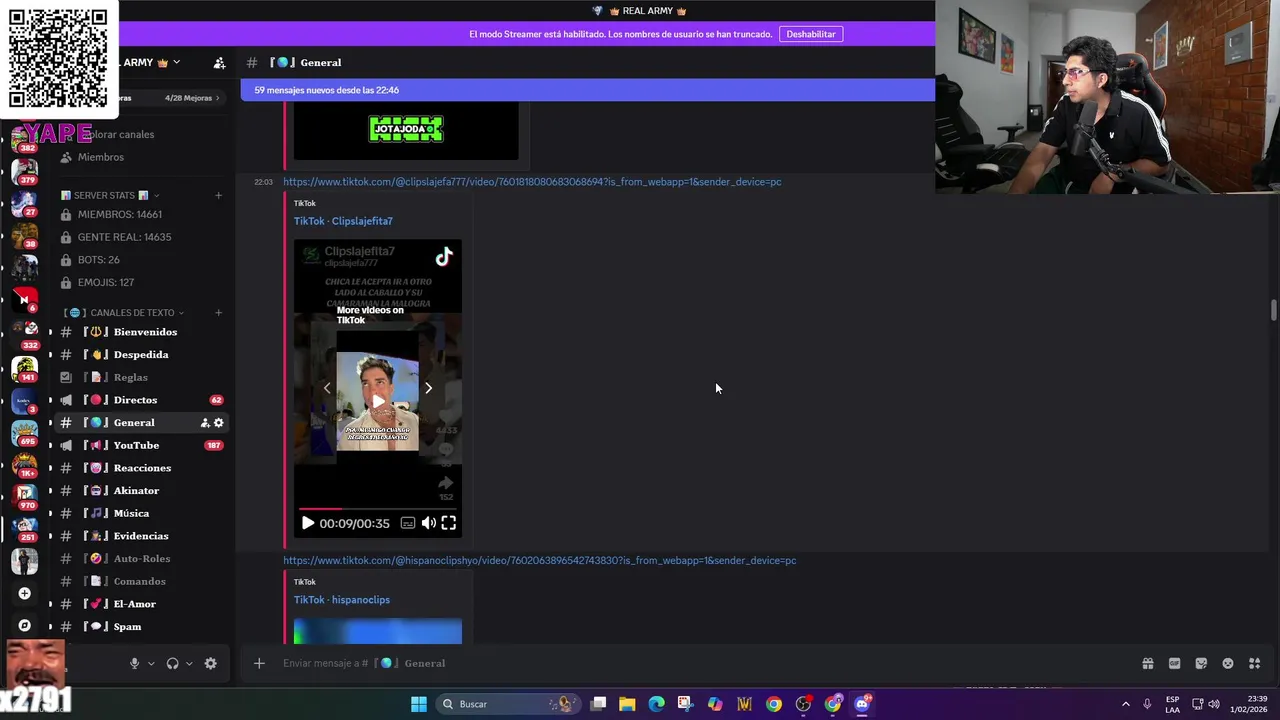Open server icon with 382 badge
The image size is (1280, 720).
25,140
